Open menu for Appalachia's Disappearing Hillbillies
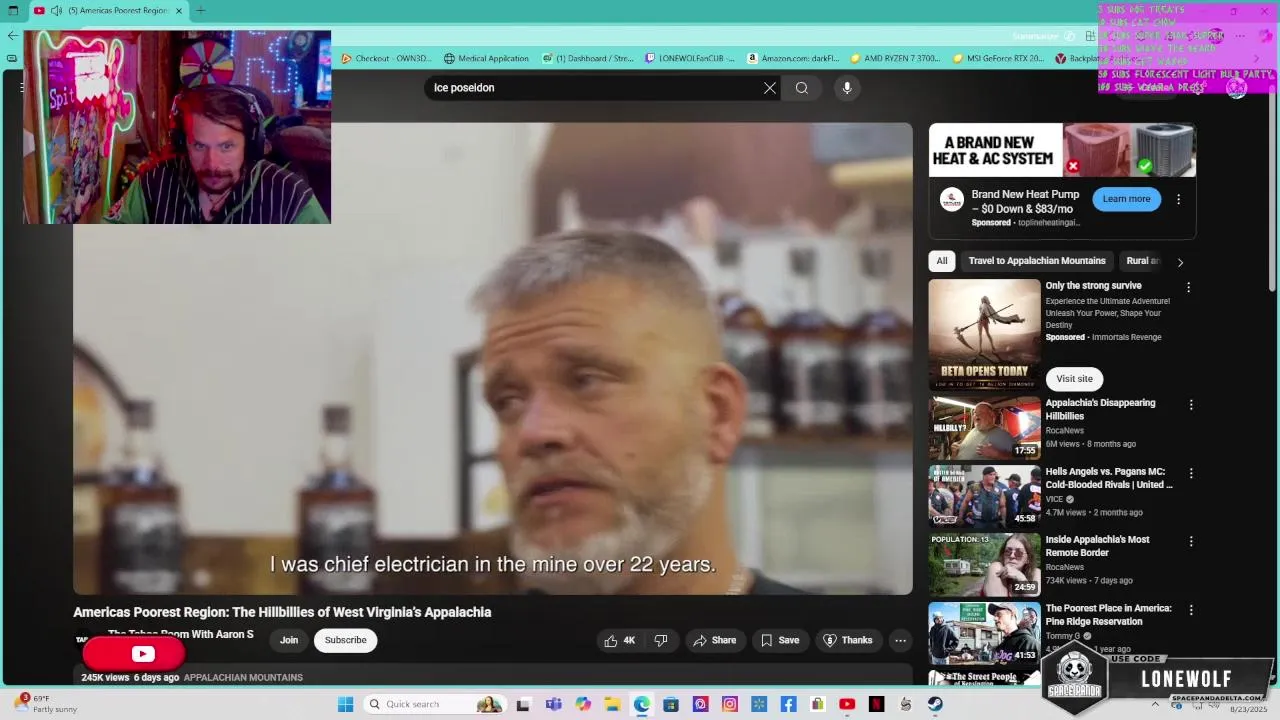 pyautogui.click(x=1190, y=405)
